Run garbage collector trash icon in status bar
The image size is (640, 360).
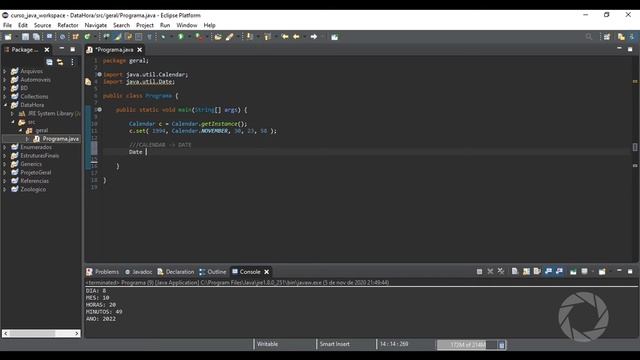[502, 345]
